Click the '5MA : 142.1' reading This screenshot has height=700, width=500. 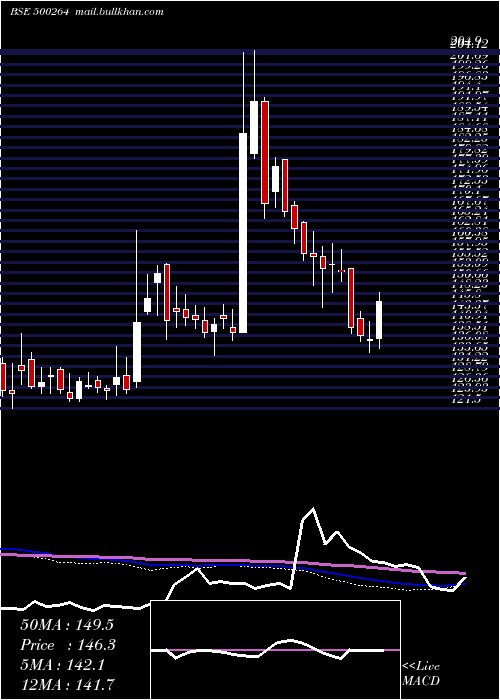coord(62,665)
